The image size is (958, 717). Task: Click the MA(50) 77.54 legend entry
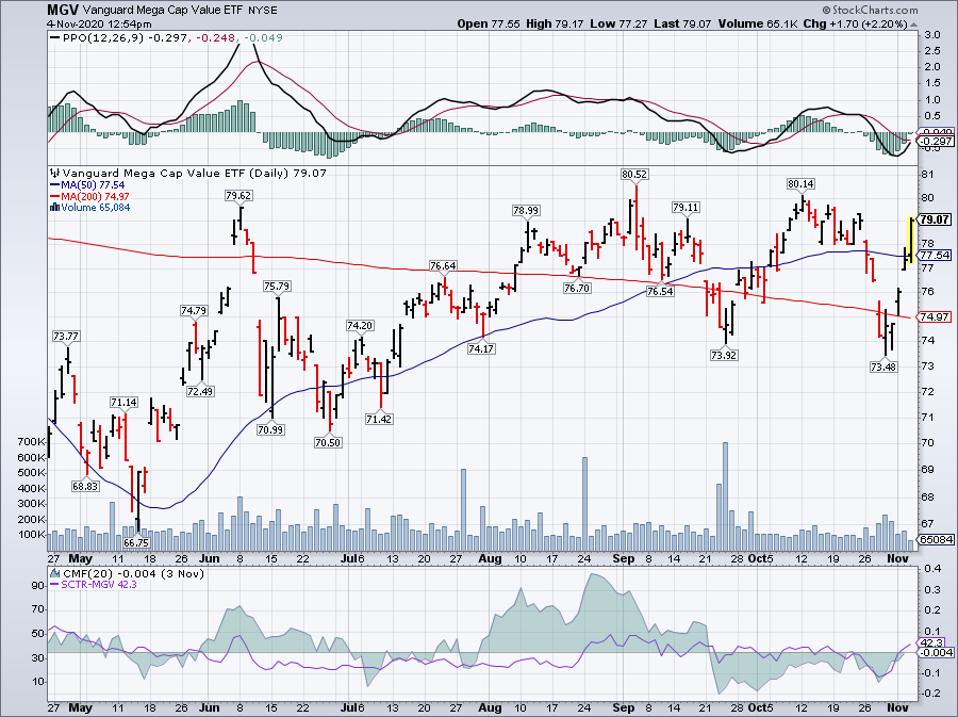(85, 185)
